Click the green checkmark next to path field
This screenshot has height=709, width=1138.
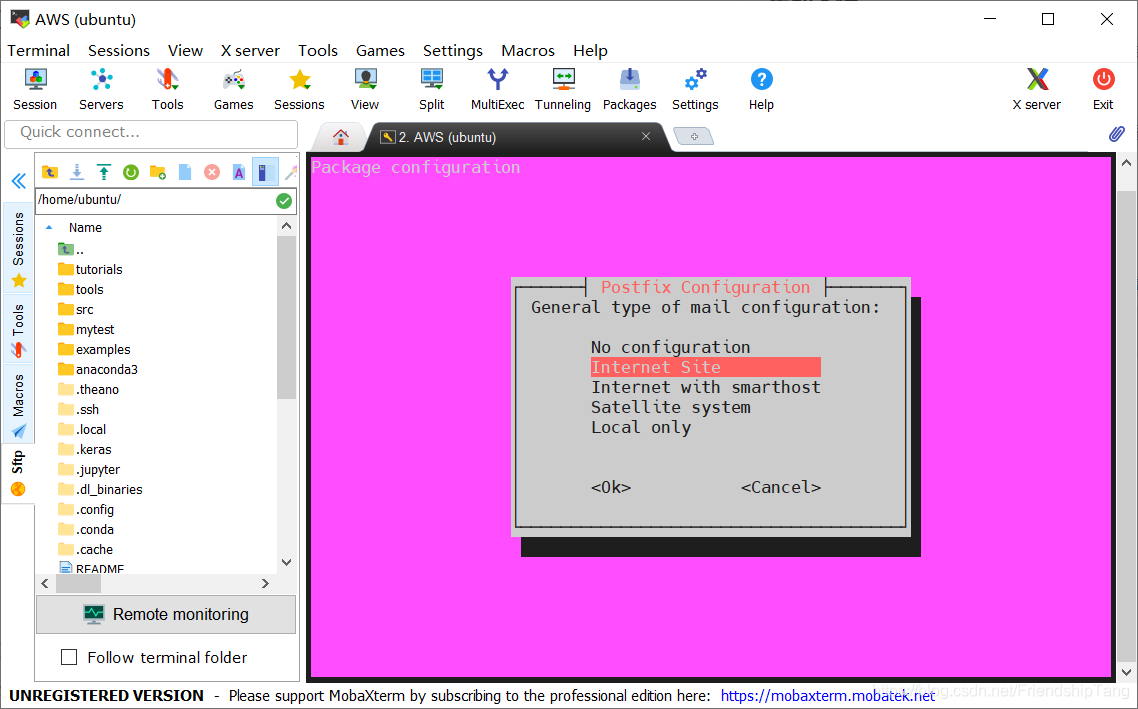284,201
